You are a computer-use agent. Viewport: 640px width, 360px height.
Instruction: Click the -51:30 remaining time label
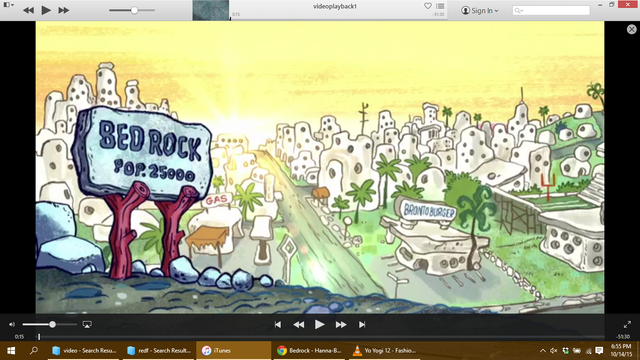click(623, 337)
